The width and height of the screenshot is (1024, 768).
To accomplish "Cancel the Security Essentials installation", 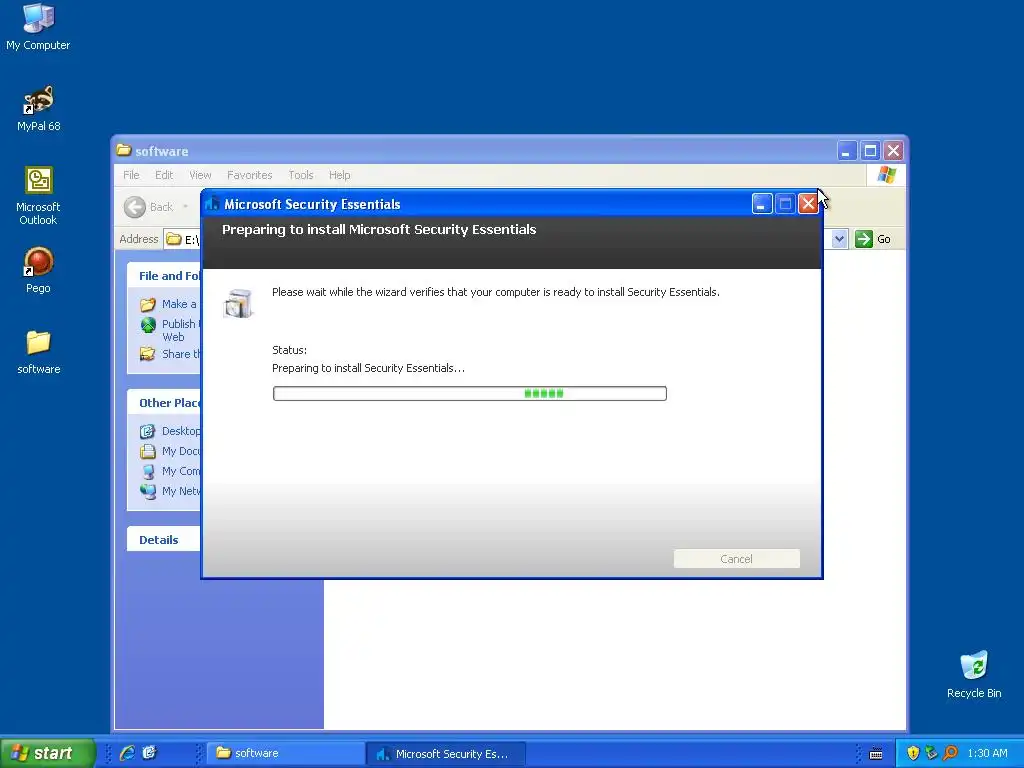I will click(x=737, y=559).
